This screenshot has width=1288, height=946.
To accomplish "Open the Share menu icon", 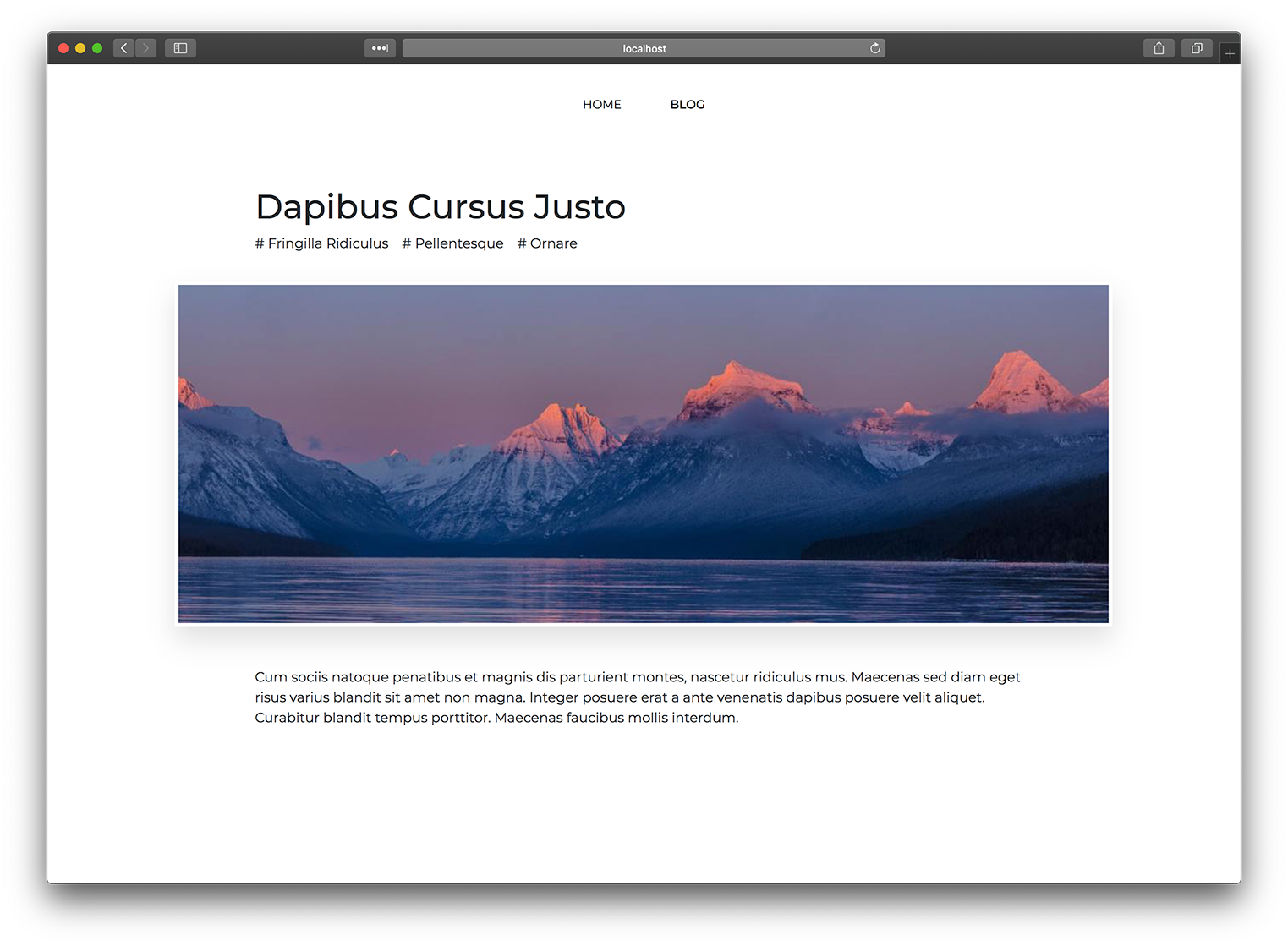I will (1159, 48).
